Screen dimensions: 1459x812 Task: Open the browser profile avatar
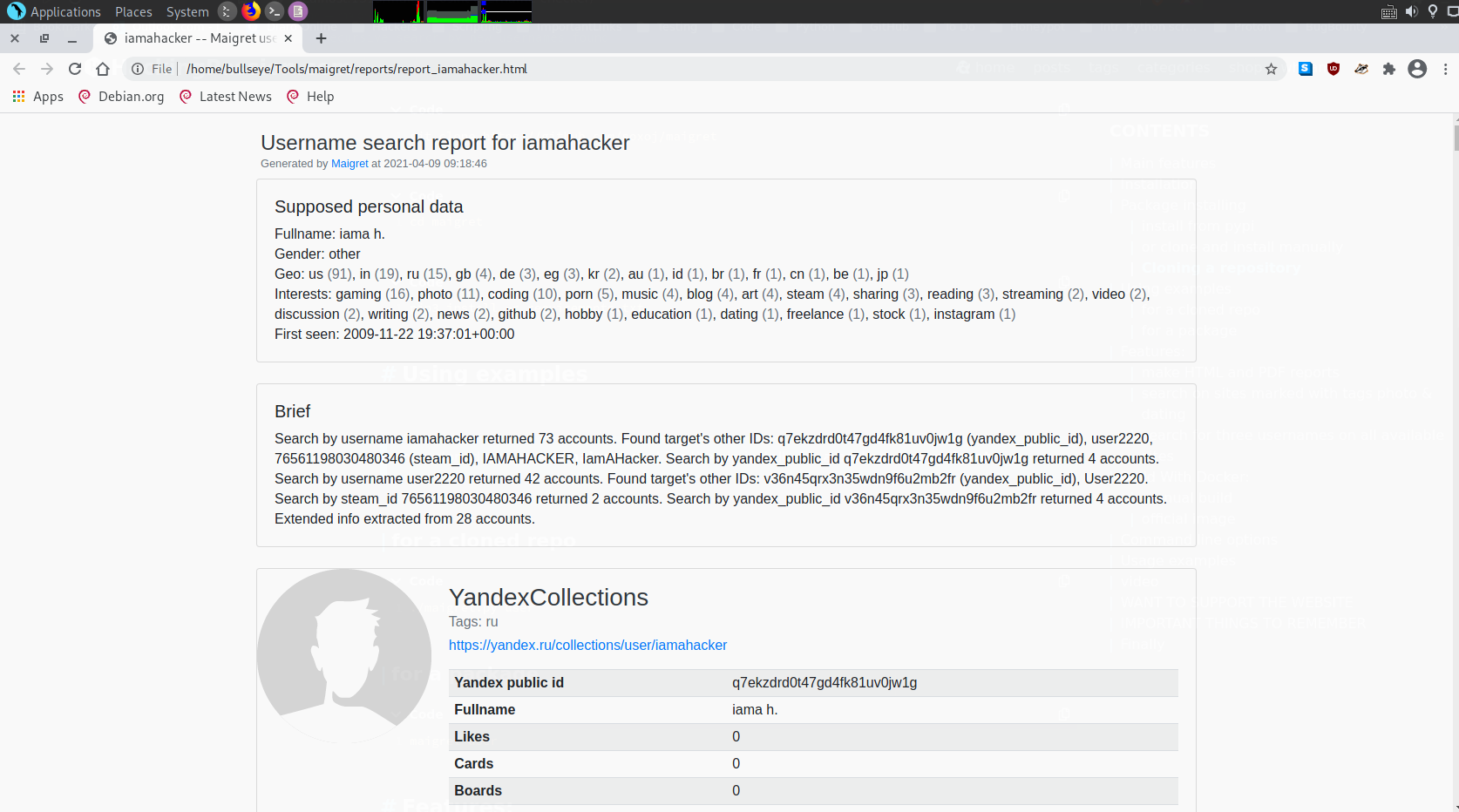click(1417, 69)
